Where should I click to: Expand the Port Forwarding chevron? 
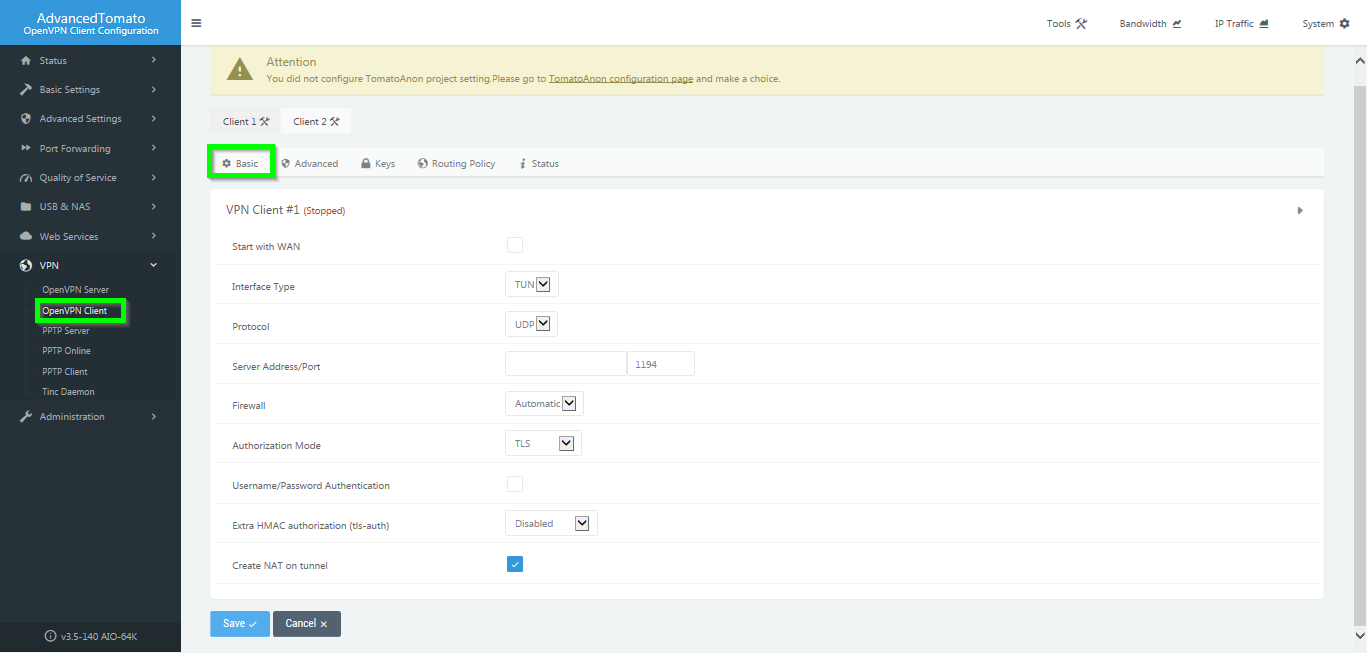(154, 149)
